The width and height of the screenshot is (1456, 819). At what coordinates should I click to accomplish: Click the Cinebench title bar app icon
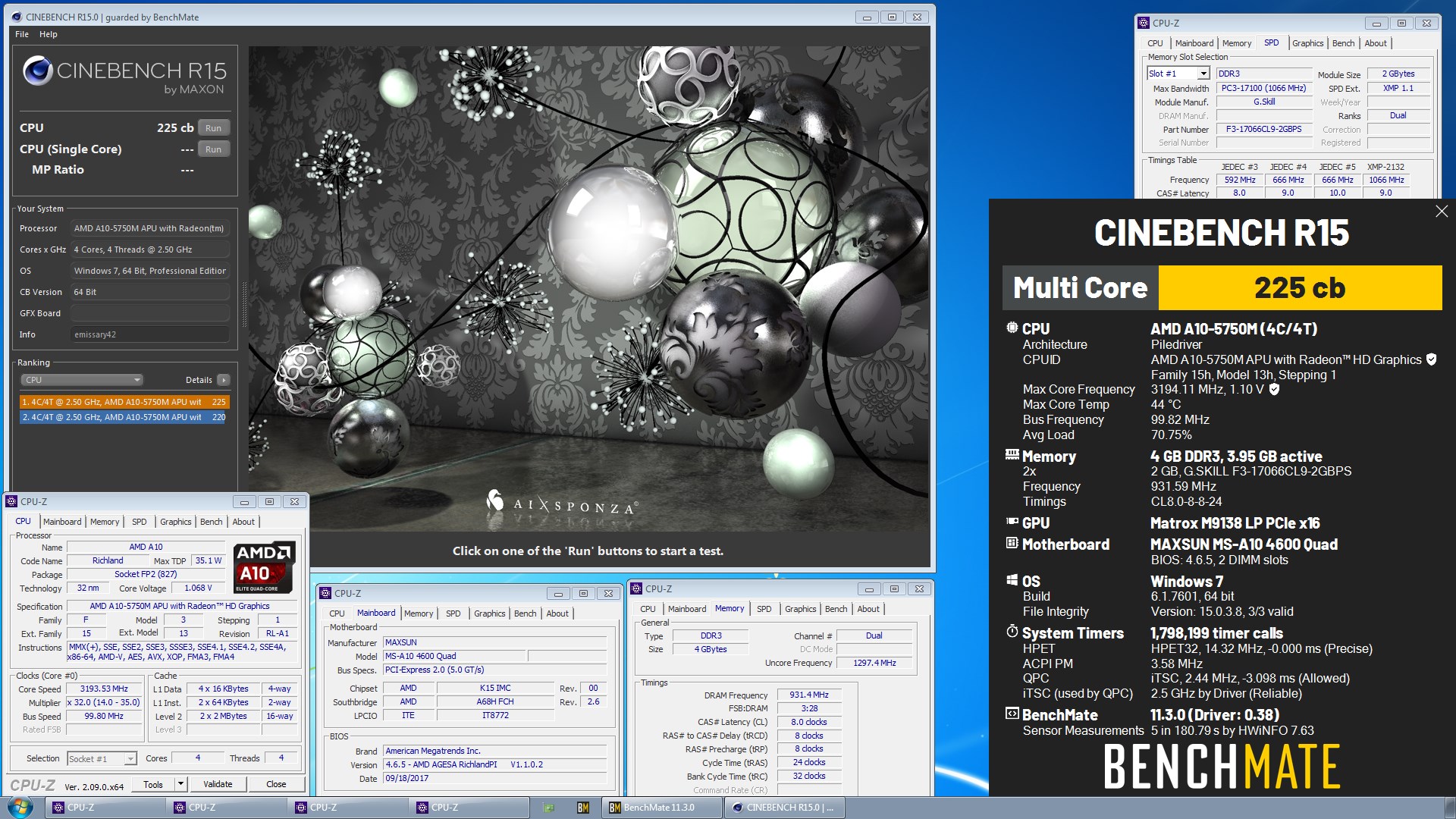pyautogui.click(x=17, y=17)
